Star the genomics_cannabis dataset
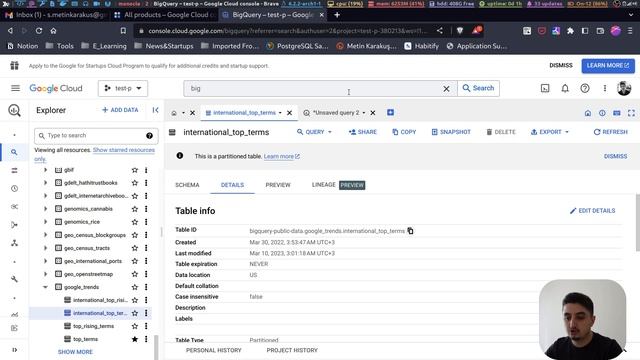 coord(135,209)
